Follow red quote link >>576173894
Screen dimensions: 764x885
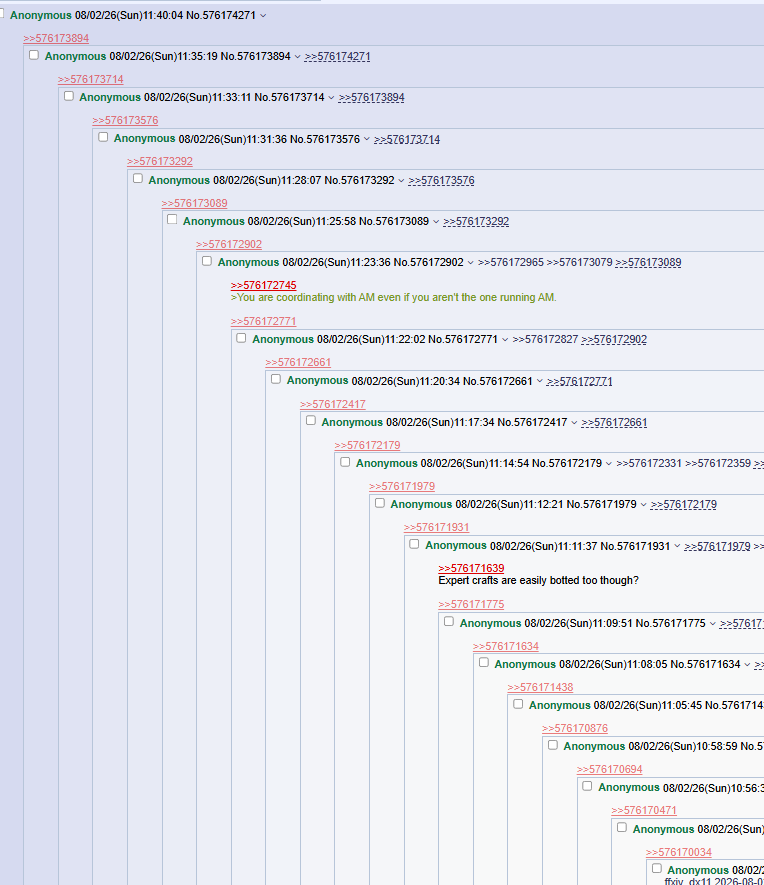coord(56,38)
